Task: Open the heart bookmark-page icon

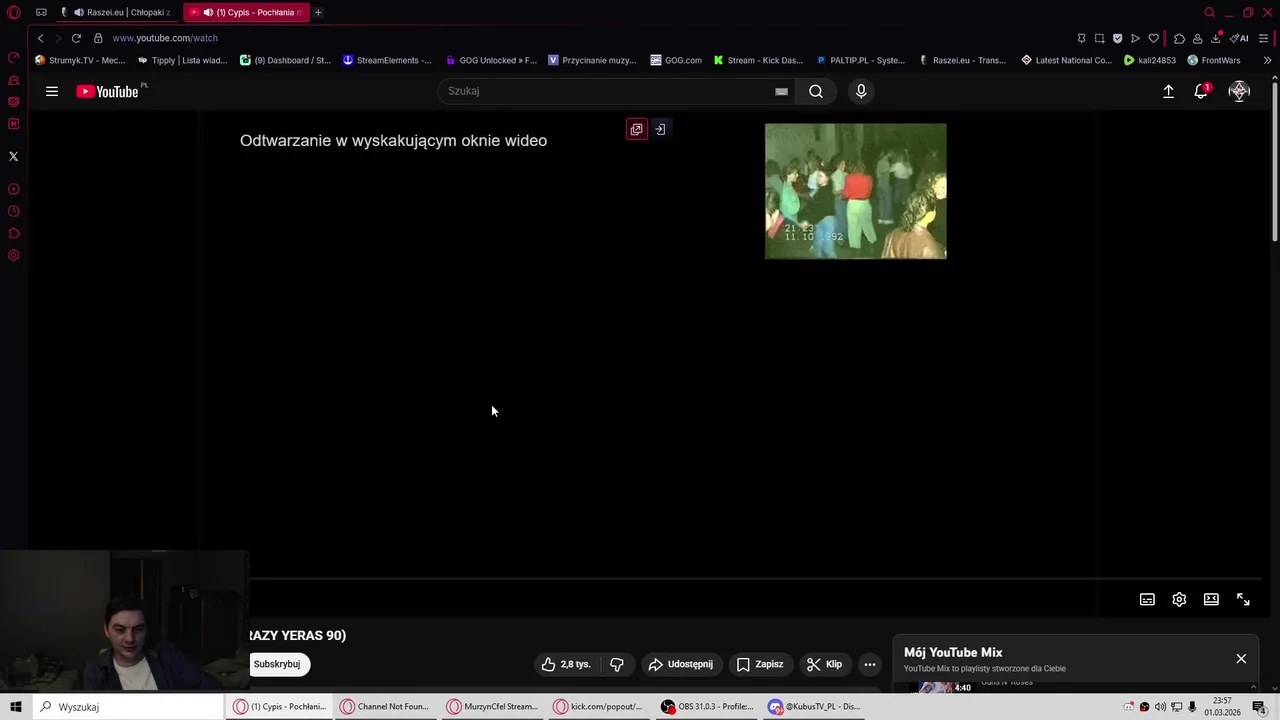Action: (x=1153, y=38)
